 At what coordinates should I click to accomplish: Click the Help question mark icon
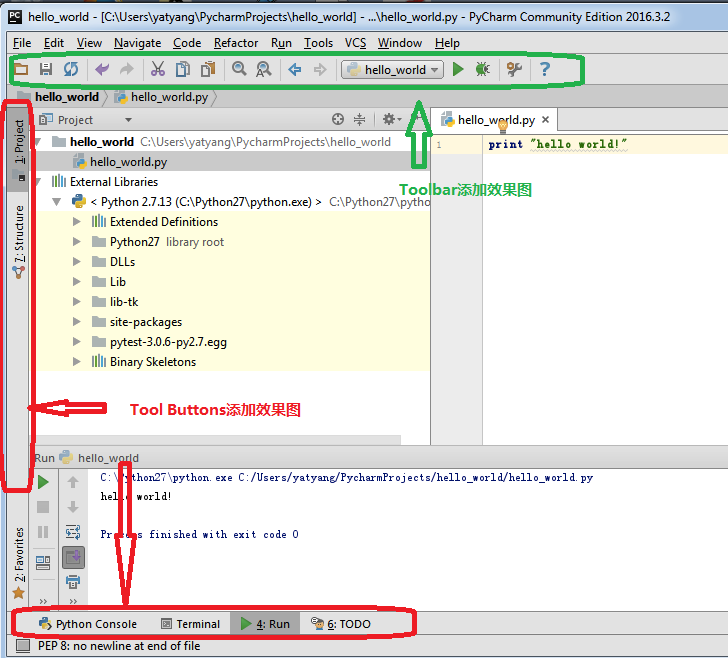[545, 70]
